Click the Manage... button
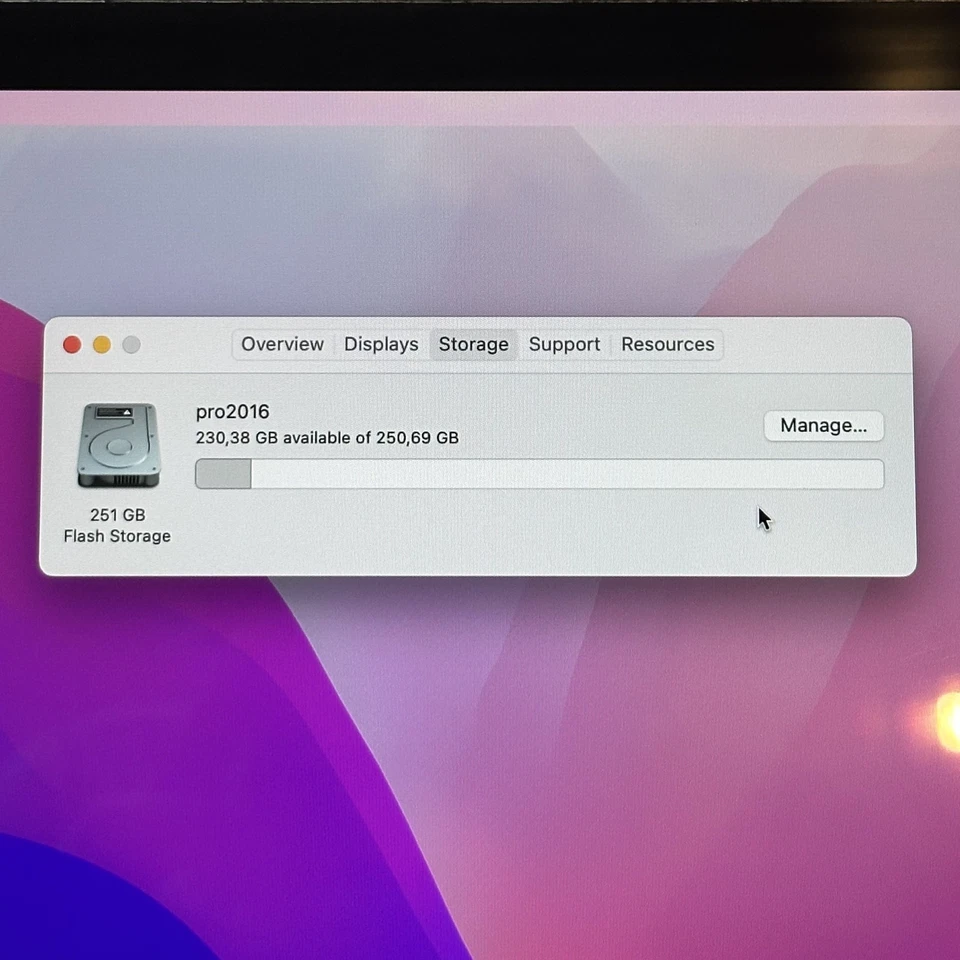Viewport: 960px width, 960px height. [823, 426]
